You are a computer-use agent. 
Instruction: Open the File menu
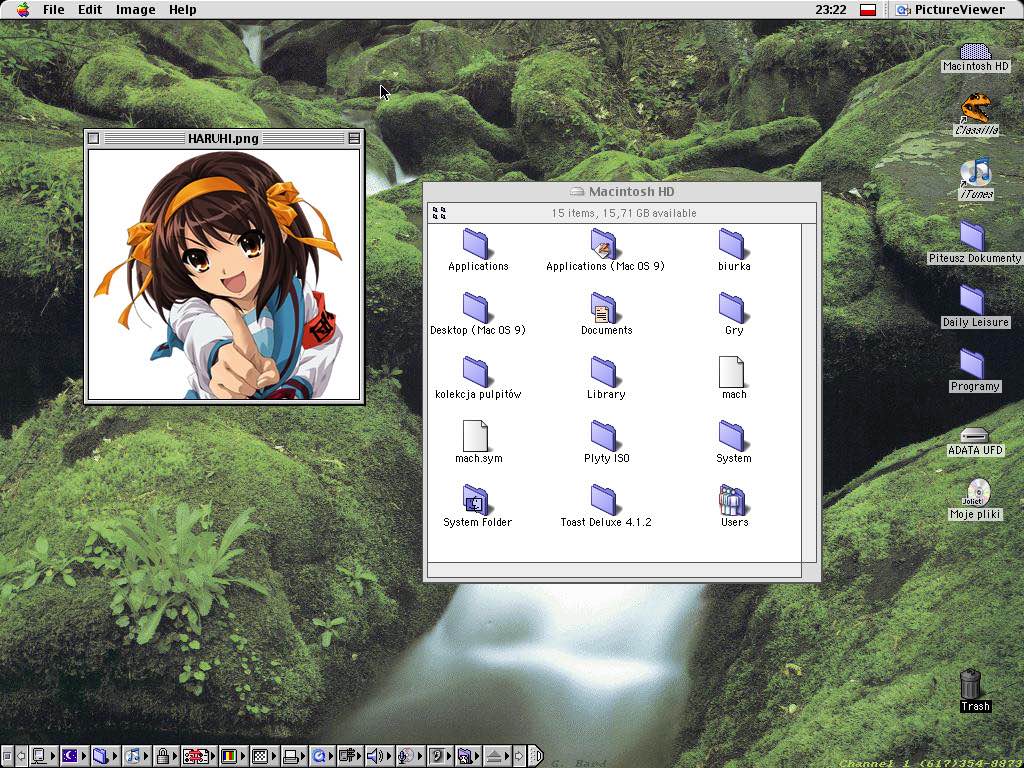pyautogui.click(x=53, y=9)
